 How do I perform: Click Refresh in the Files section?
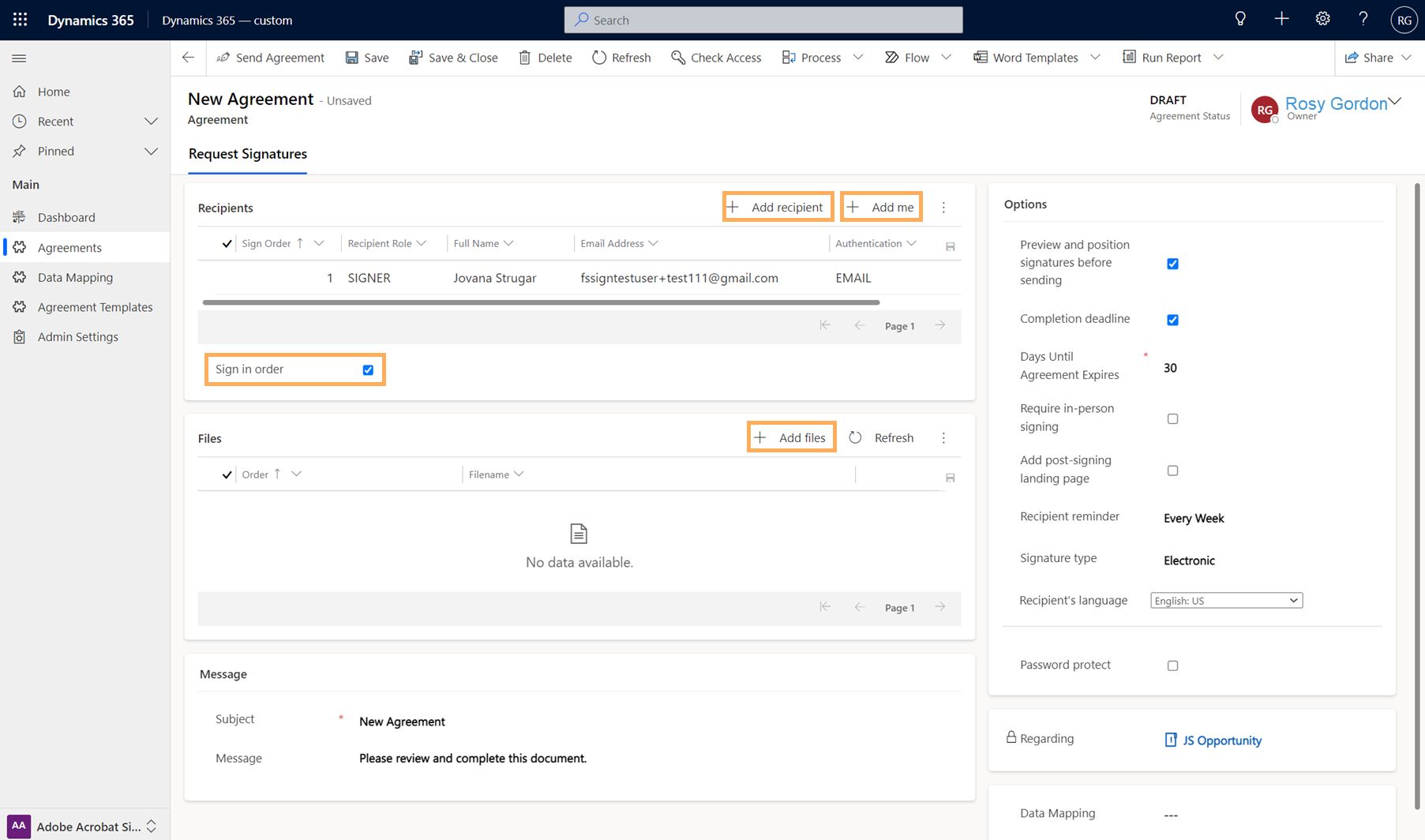coord(881,437)
